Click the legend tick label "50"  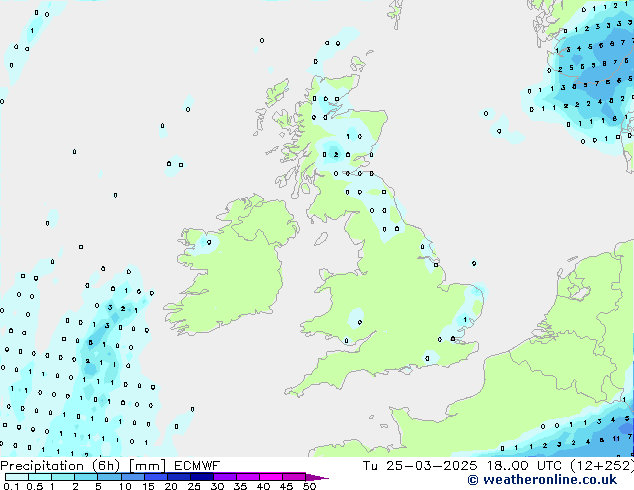point(309,486)
